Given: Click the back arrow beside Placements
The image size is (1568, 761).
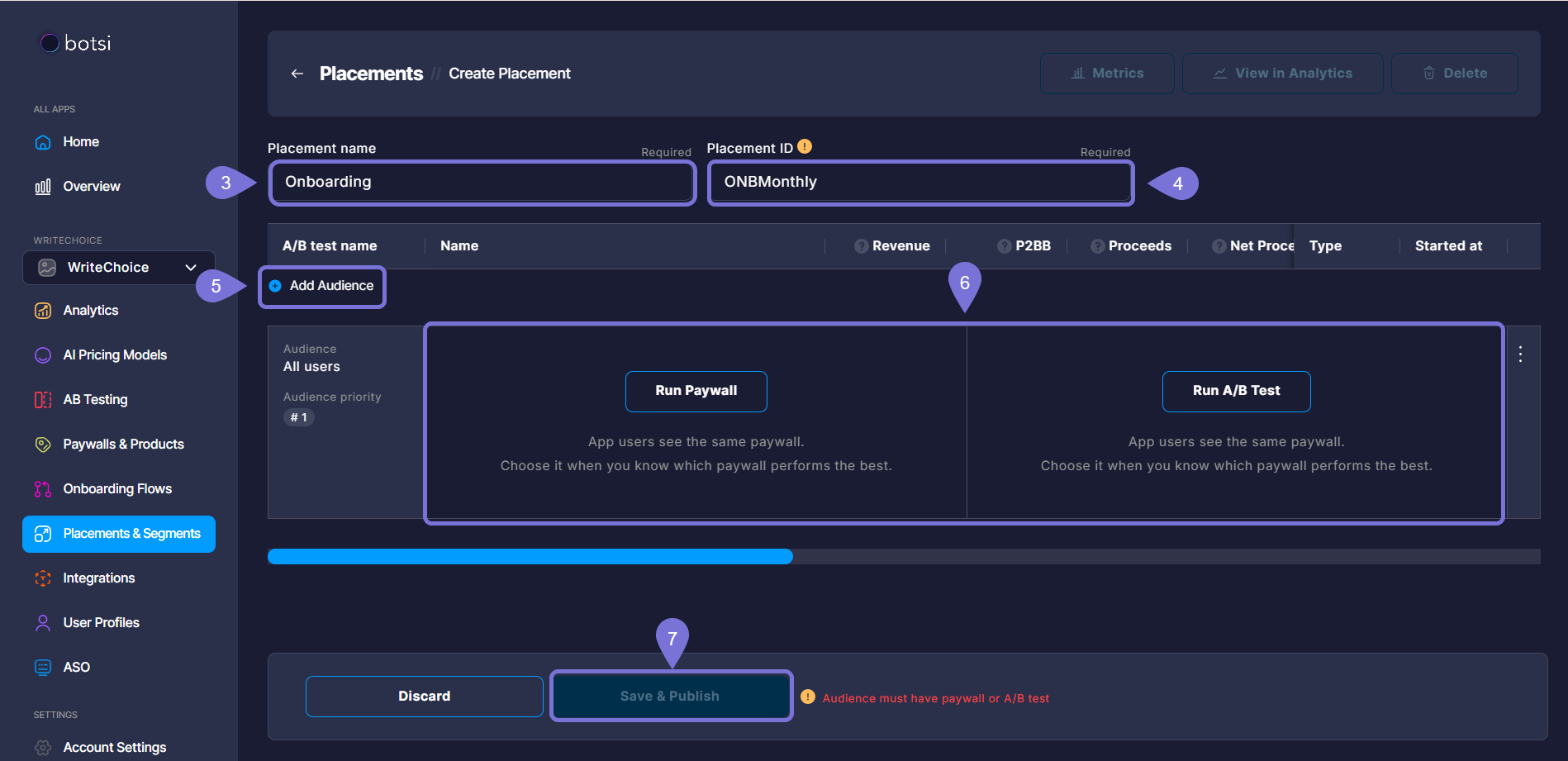Looking at the screenshot, I should (297, 74).
